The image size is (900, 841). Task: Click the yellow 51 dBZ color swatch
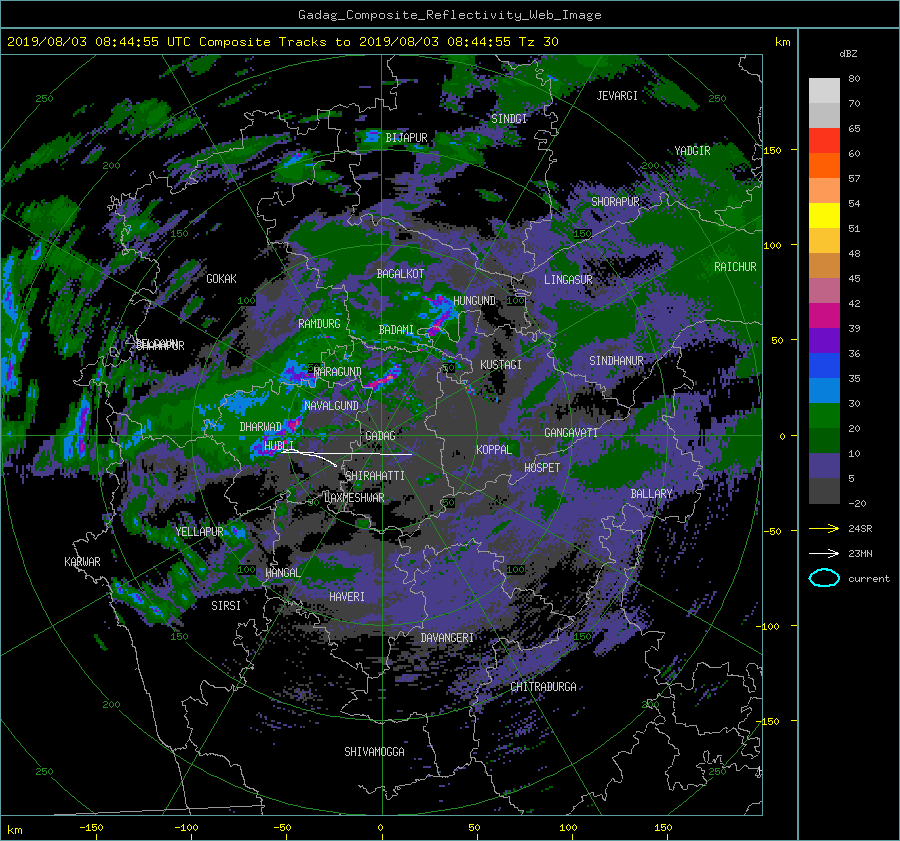(x=824, y=216)
